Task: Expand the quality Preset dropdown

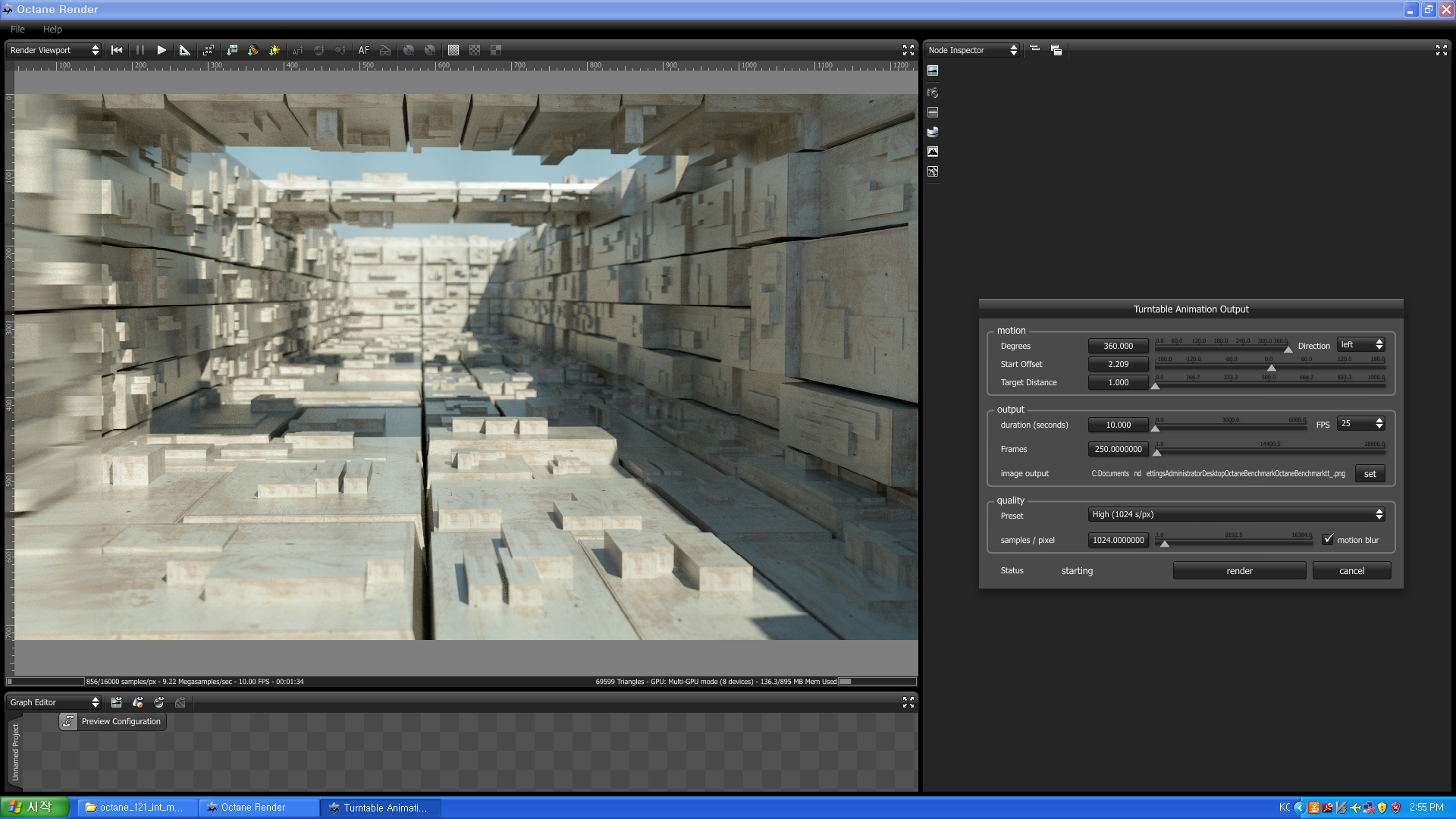Action: coord(1237,514)
